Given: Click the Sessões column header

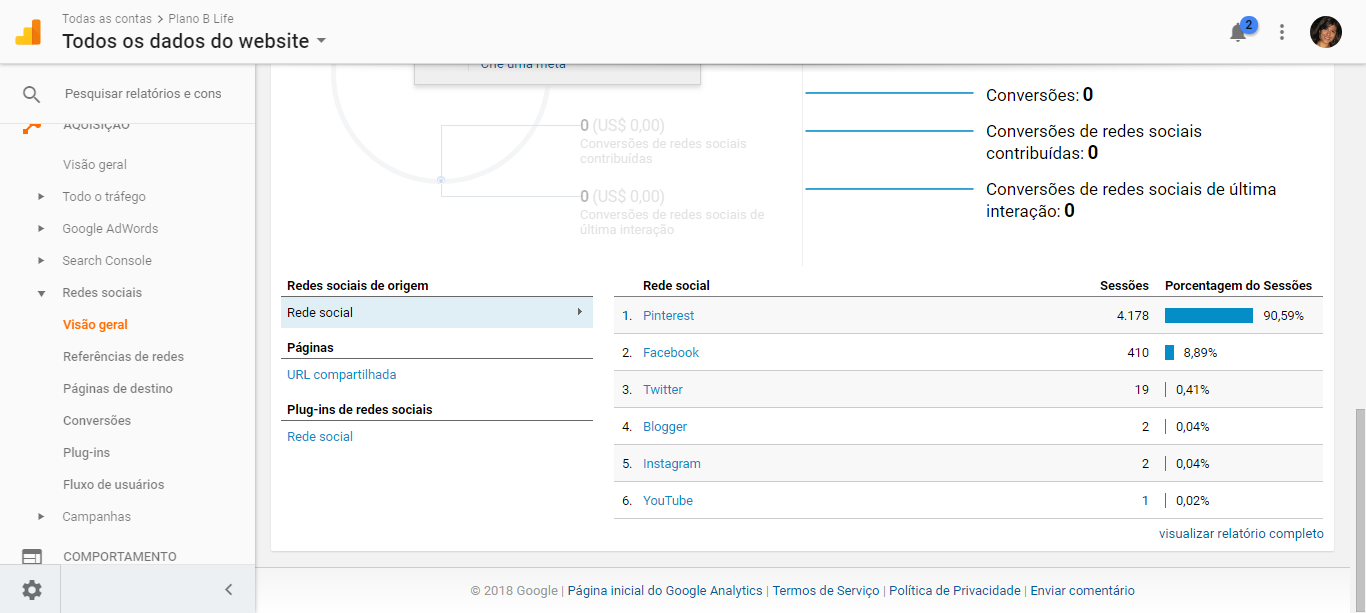Looking at the screenshot, I should [x=1124, y=286].
